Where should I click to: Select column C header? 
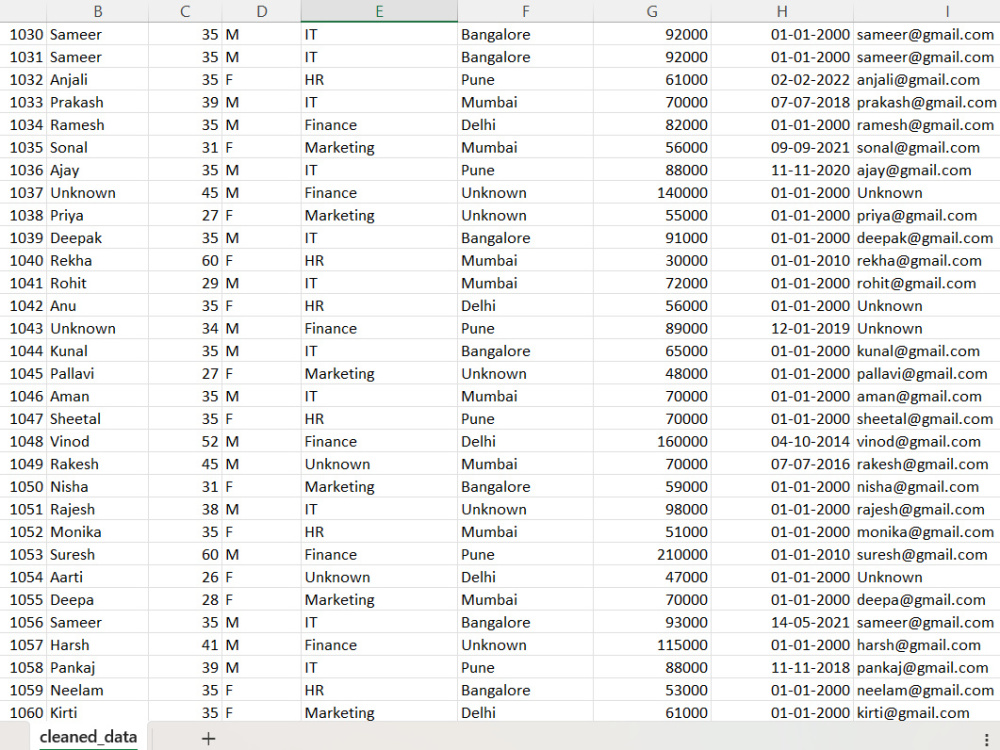[x=185, y=11]
